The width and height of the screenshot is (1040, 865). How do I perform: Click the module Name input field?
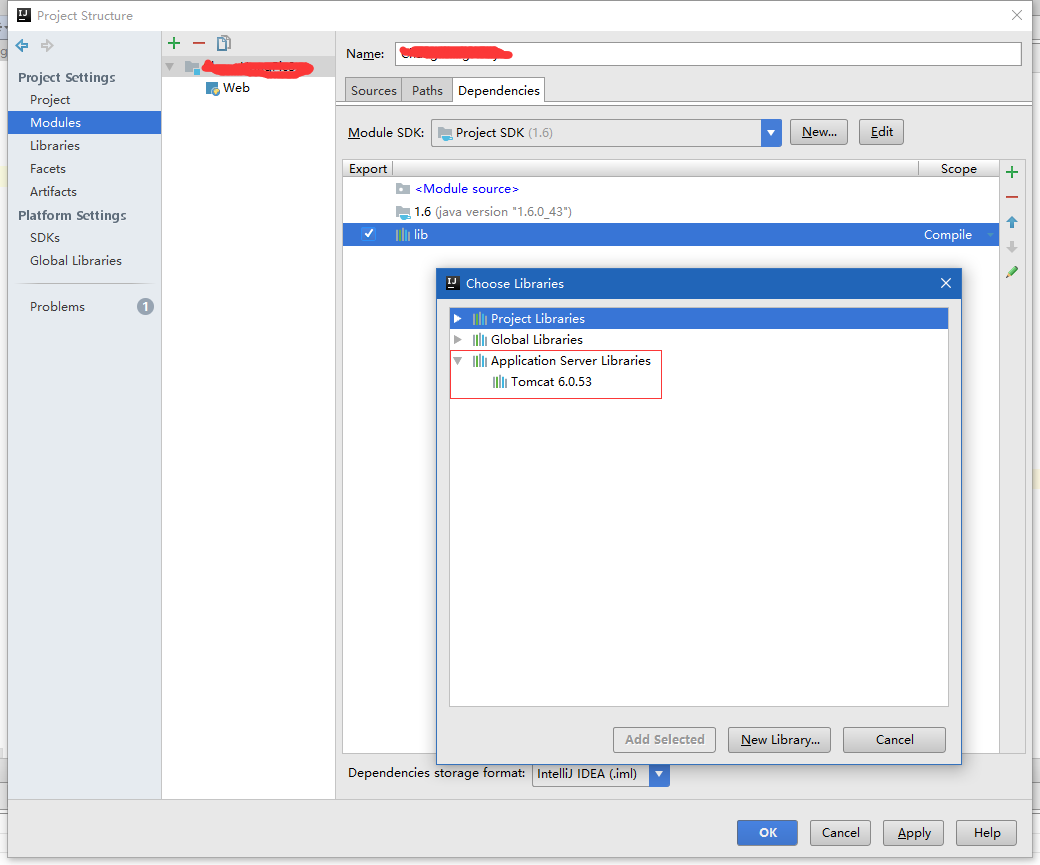point(708,54)
